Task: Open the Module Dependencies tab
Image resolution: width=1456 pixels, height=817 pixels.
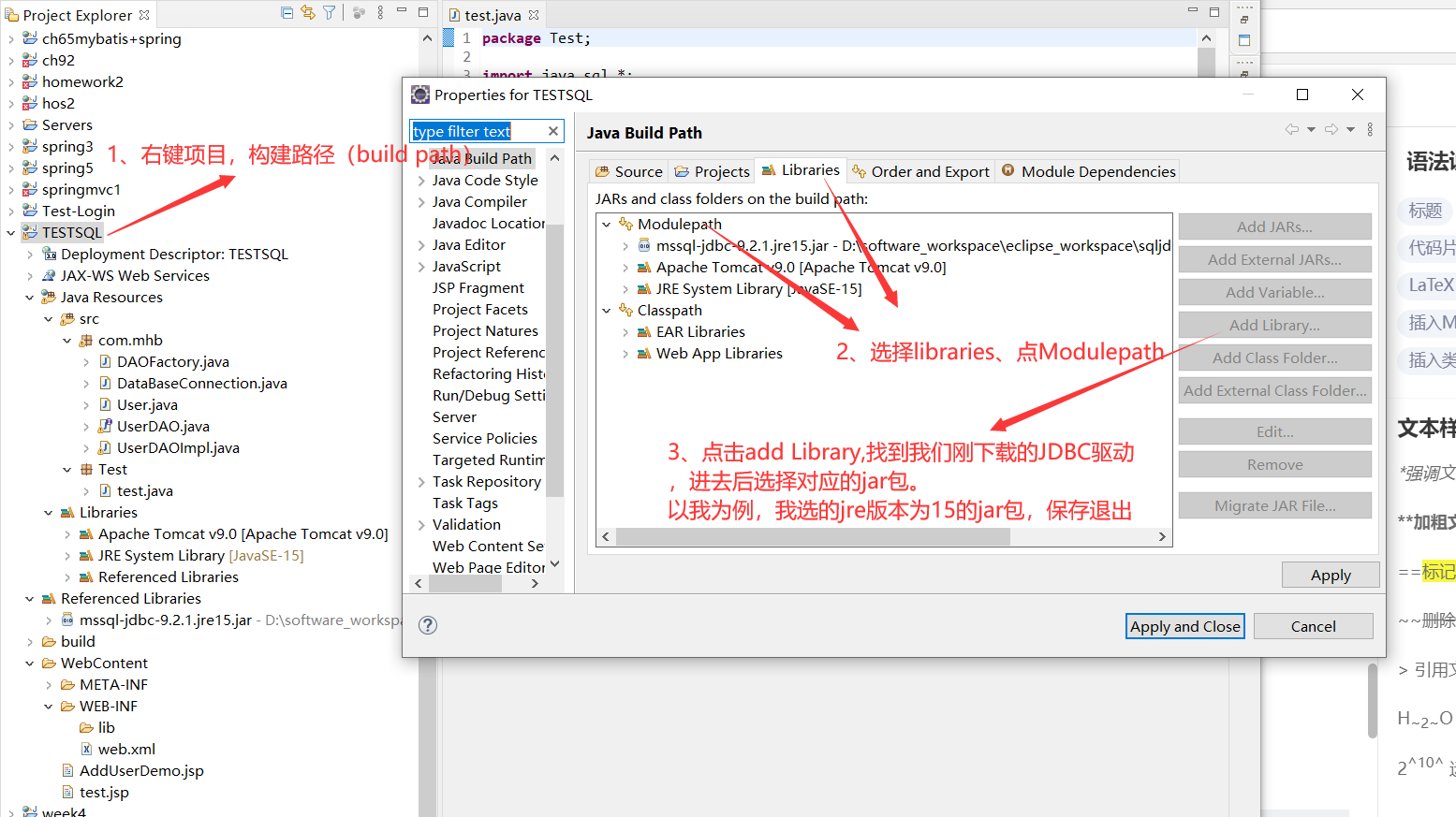Action: click(x=1088, y=171)
